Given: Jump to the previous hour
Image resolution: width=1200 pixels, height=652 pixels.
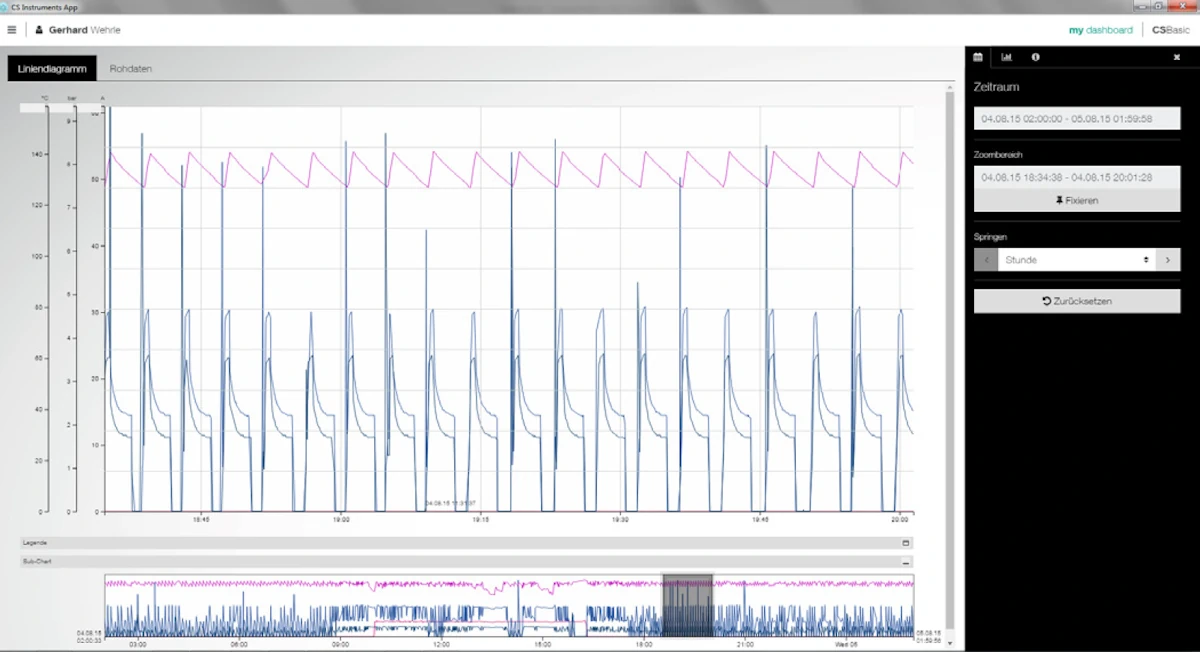Looking at the screenshot, I should [x=985, y=260].
